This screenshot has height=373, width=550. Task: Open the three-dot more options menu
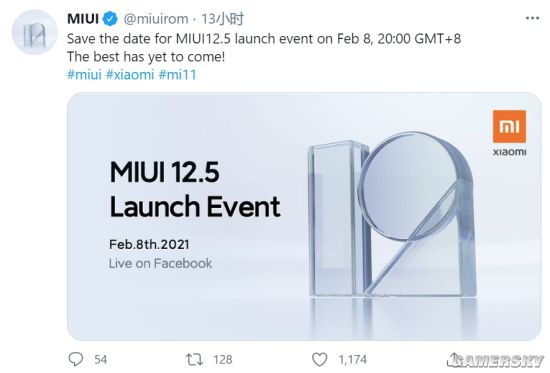tap(532, 18)
